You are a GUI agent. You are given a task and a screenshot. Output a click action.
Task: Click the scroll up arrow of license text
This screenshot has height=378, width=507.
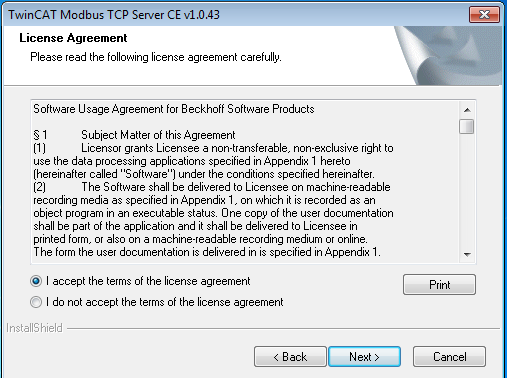pyautogui.click(x=467, y=110)
